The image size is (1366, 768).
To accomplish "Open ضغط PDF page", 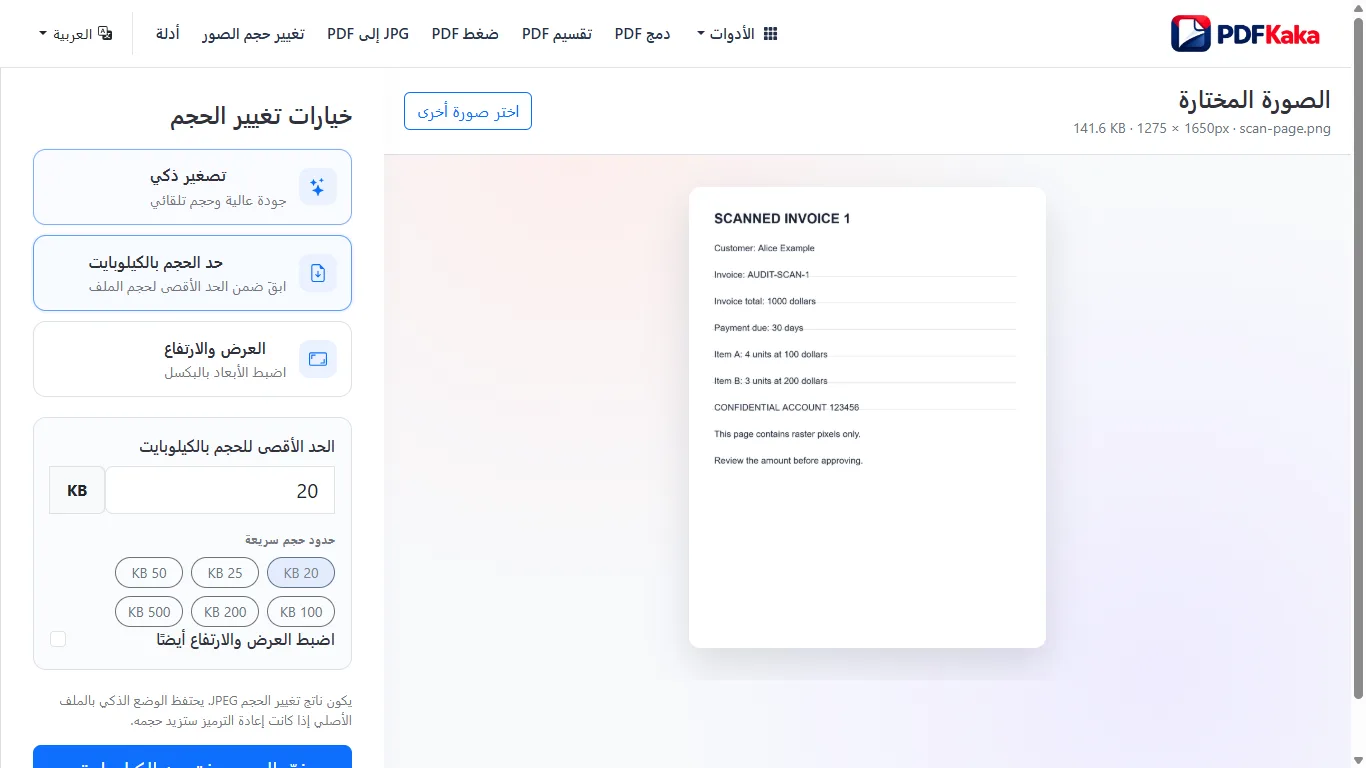I will point(465,34).
